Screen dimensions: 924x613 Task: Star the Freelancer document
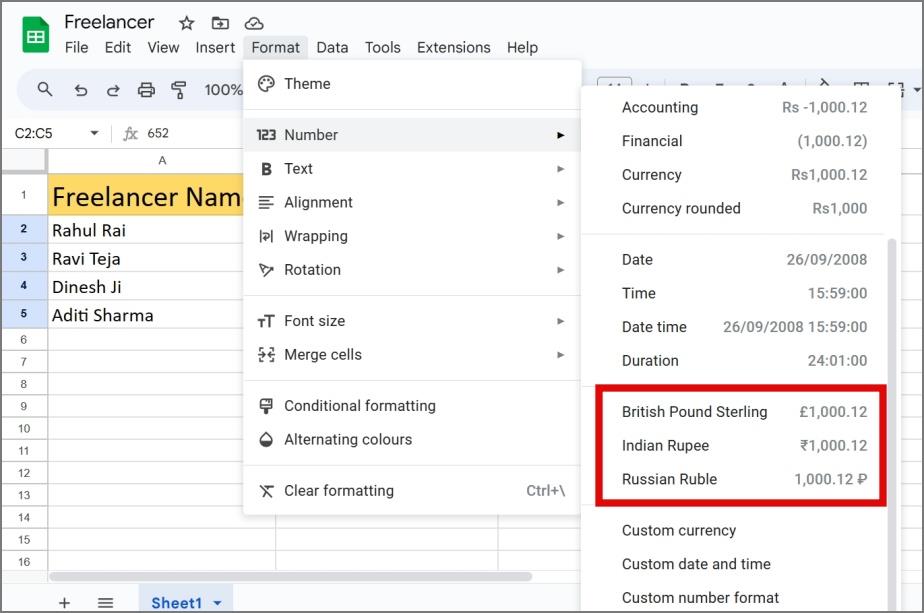[x=187, y=23]
